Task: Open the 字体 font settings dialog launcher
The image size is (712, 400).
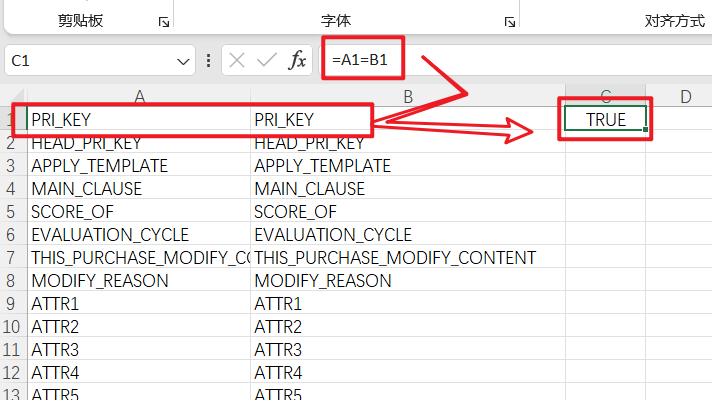Action: 509,21
